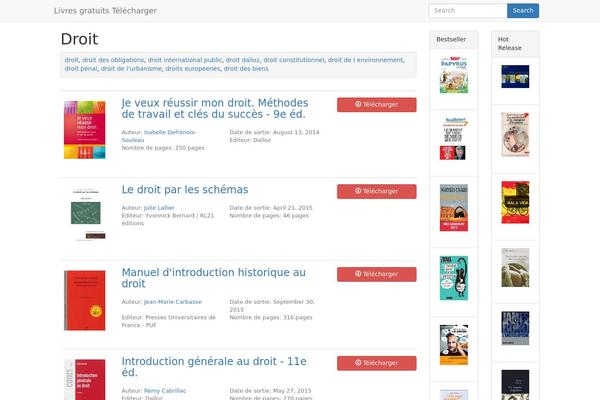
Task: Open author Julie Lallier
Action: [x=159, y=208]
